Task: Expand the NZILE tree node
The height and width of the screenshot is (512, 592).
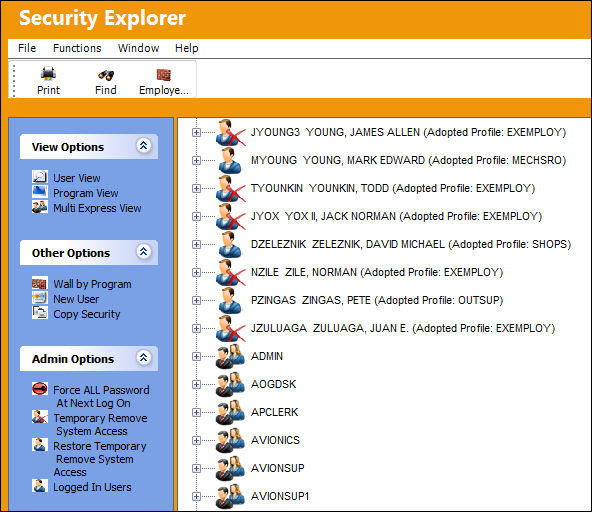Action: point(196,272)
